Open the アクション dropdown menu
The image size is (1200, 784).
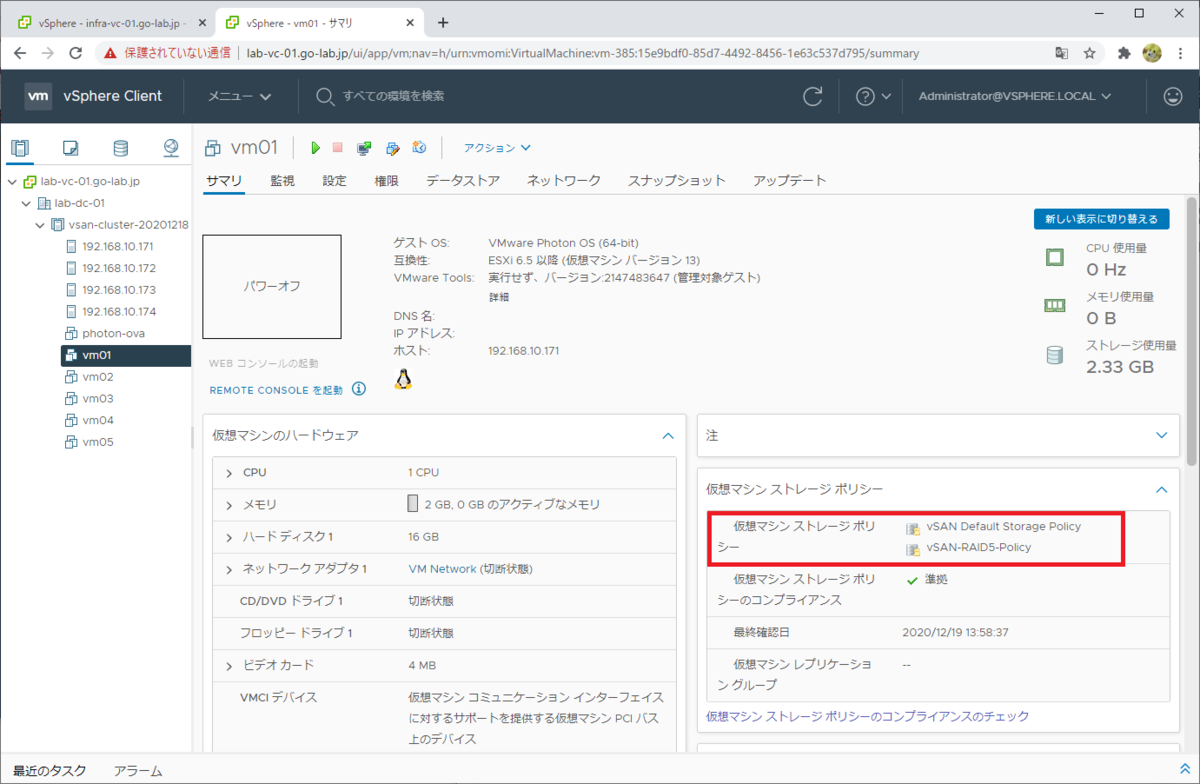pos(496,147)
